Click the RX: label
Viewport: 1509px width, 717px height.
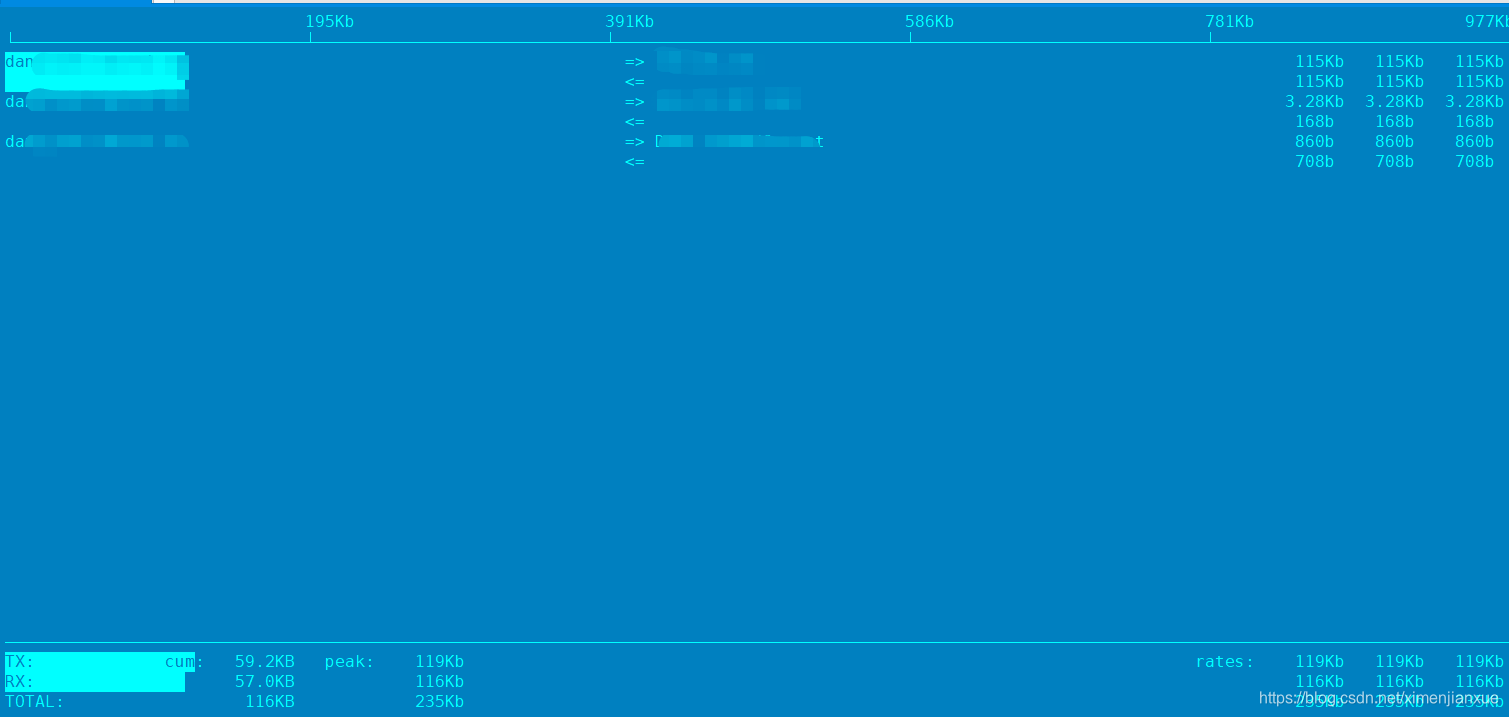pos(20,682)
